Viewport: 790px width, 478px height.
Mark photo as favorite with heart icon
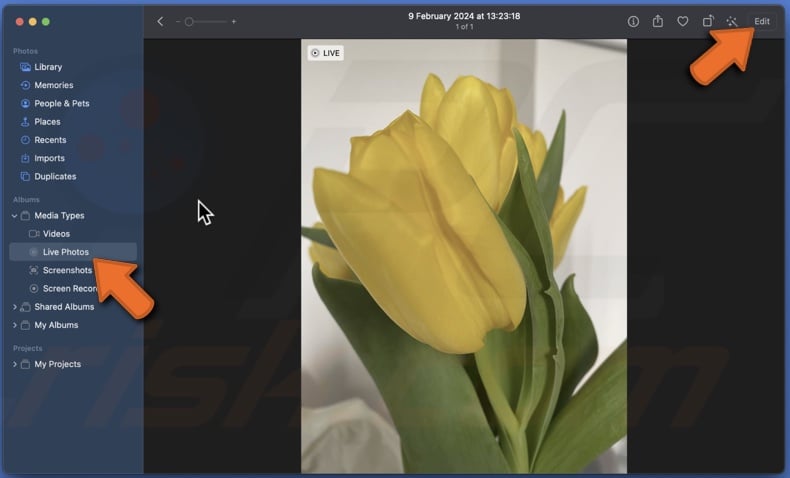click(x=683, y=21)
